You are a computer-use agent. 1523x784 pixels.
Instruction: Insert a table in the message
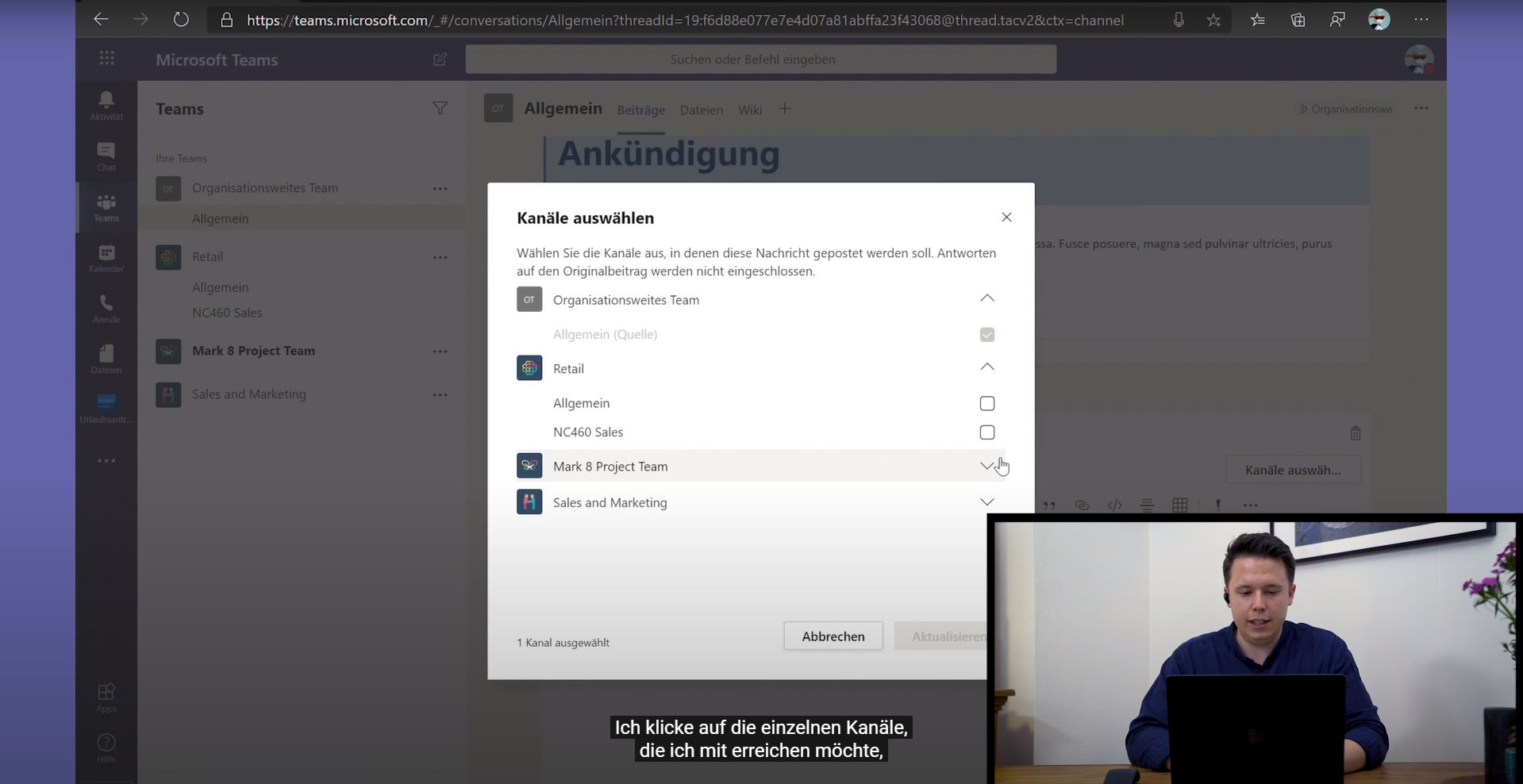1180,504
